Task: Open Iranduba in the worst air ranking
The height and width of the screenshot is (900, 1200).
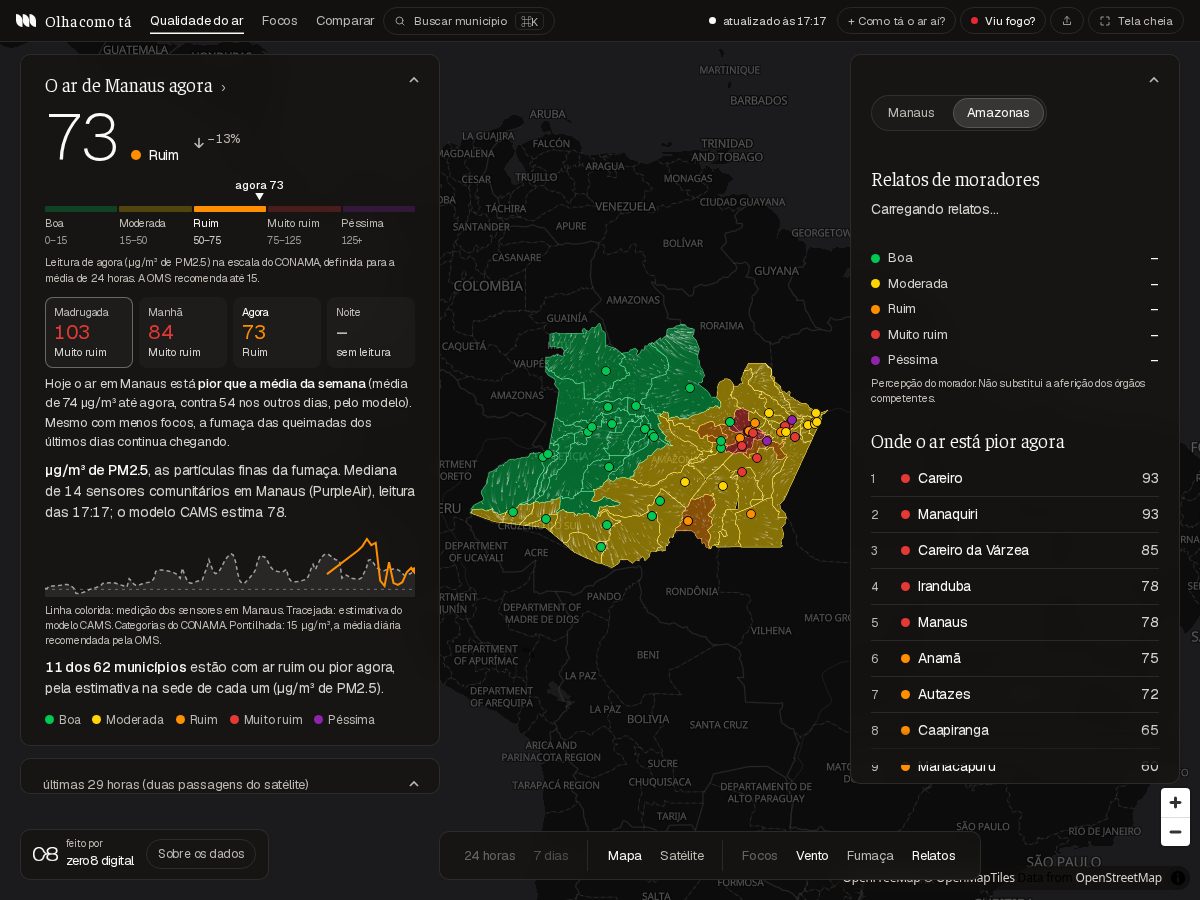Action: [x=1014, y=586]
